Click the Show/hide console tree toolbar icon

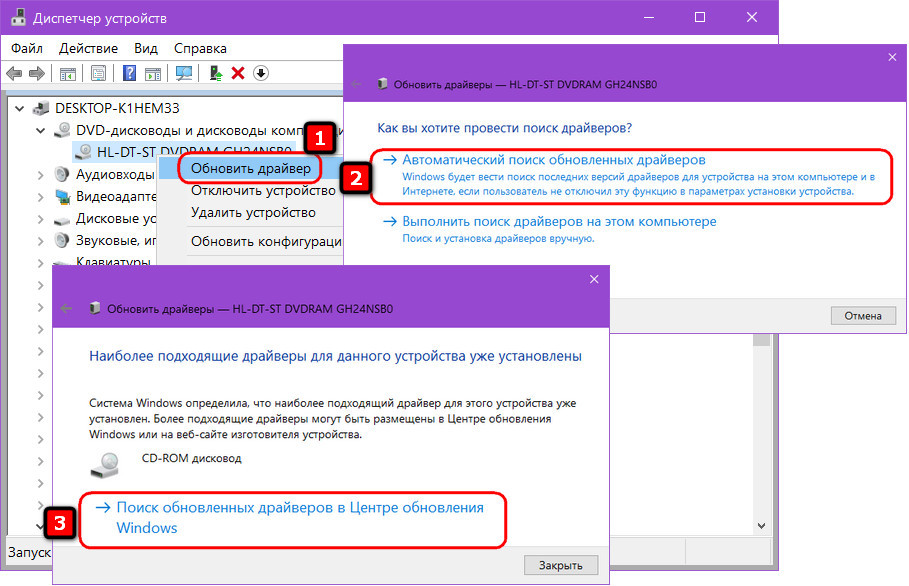pyautogui.click(x=68, y=74)
